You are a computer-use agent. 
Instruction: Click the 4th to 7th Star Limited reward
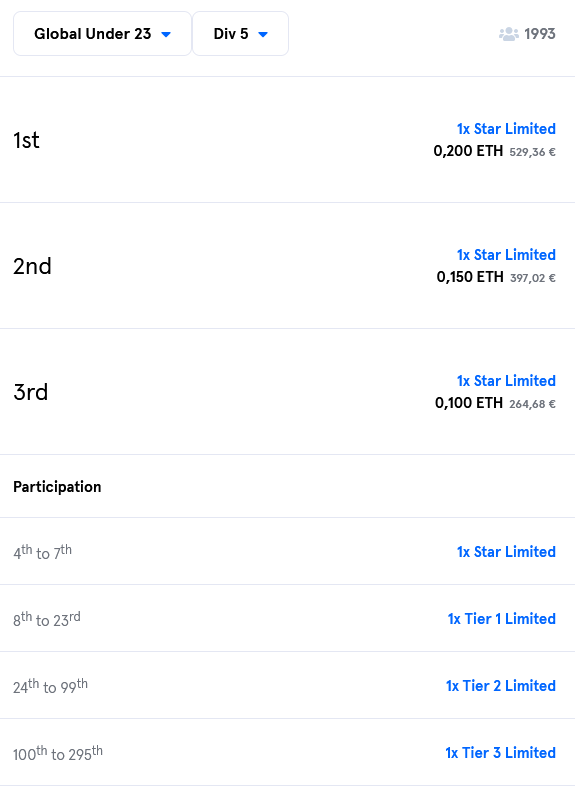tap(506, 552)
